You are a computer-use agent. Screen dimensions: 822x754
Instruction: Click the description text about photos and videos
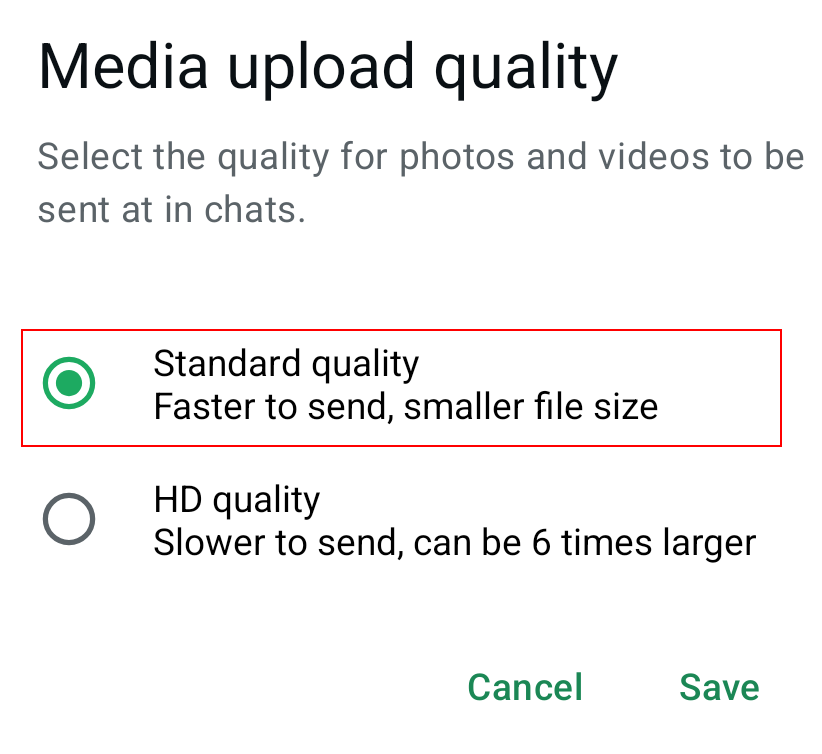click(420, 184)
